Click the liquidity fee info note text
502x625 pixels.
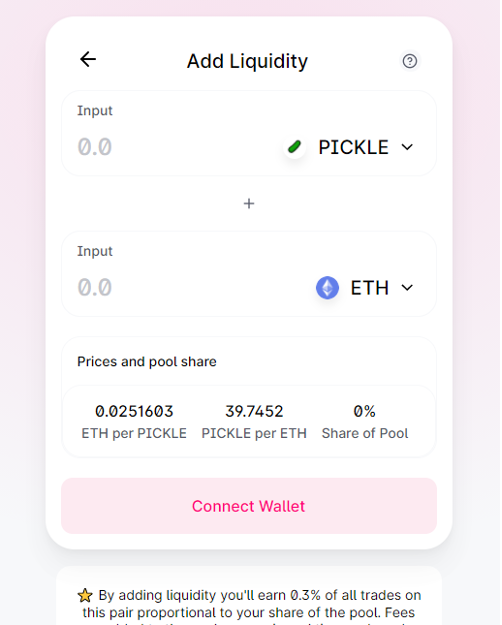(249, 606)
